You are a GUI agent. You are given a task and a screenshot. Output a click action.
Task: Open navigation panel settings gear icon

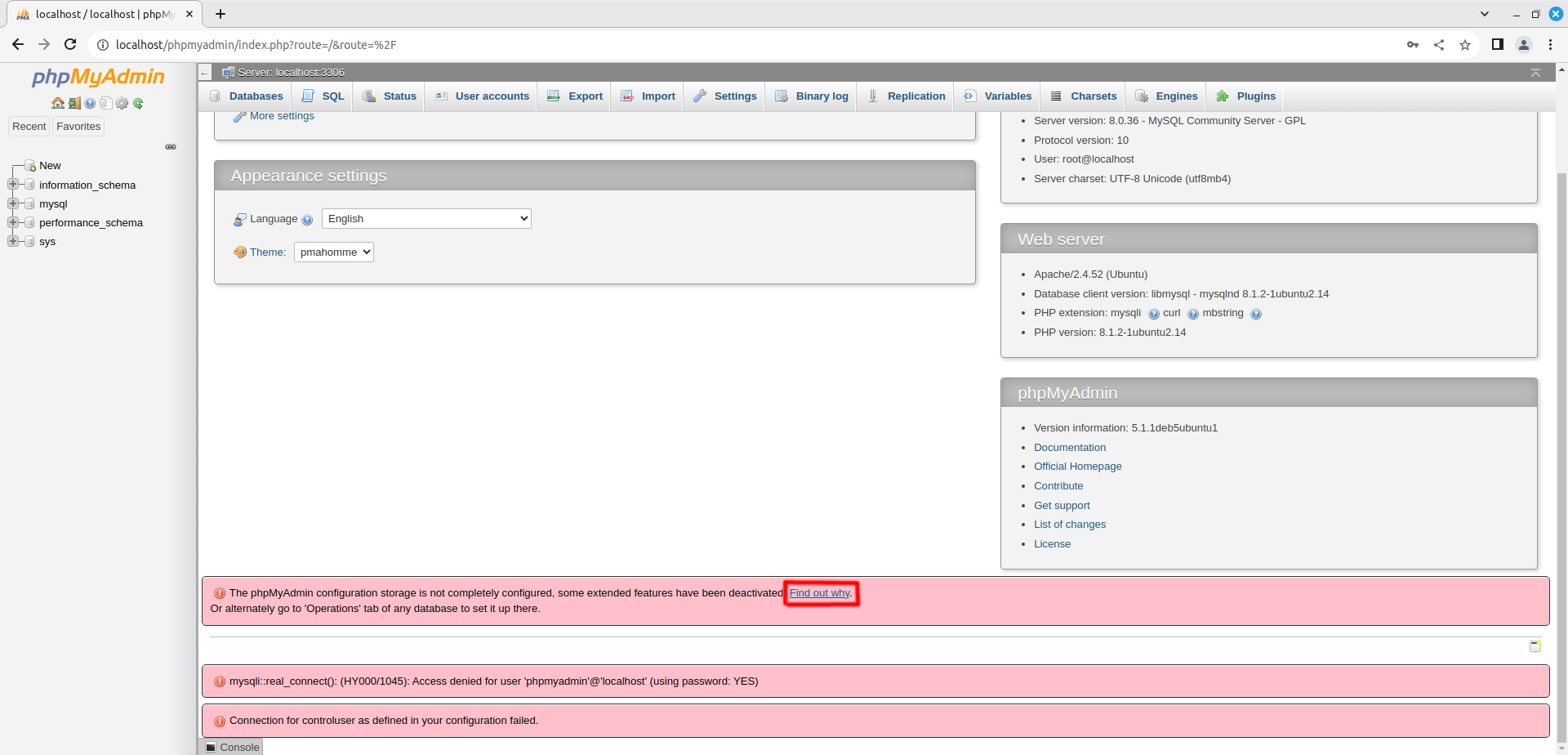click(122, 103)
